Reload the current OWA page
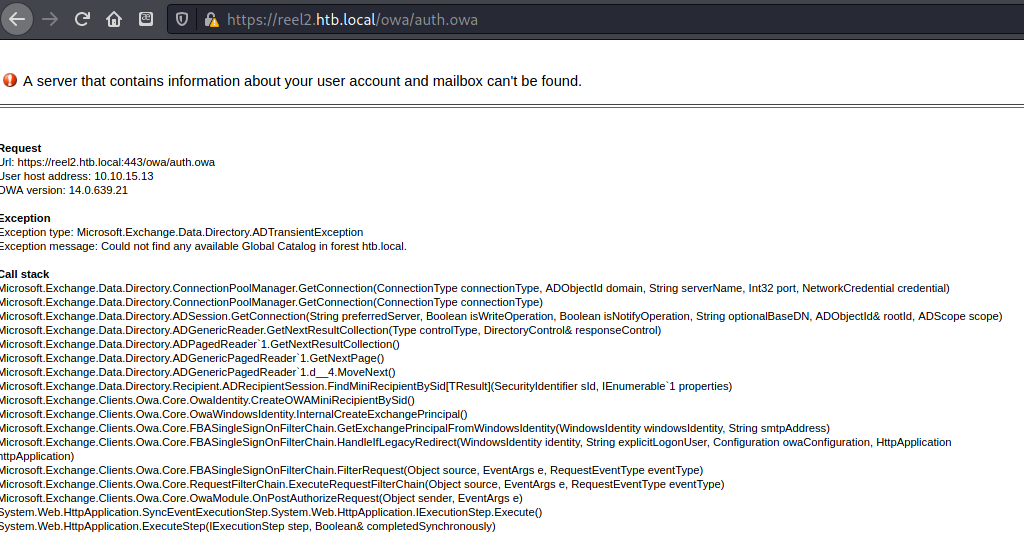The image size is (1024, 554). tap(82, 19)
